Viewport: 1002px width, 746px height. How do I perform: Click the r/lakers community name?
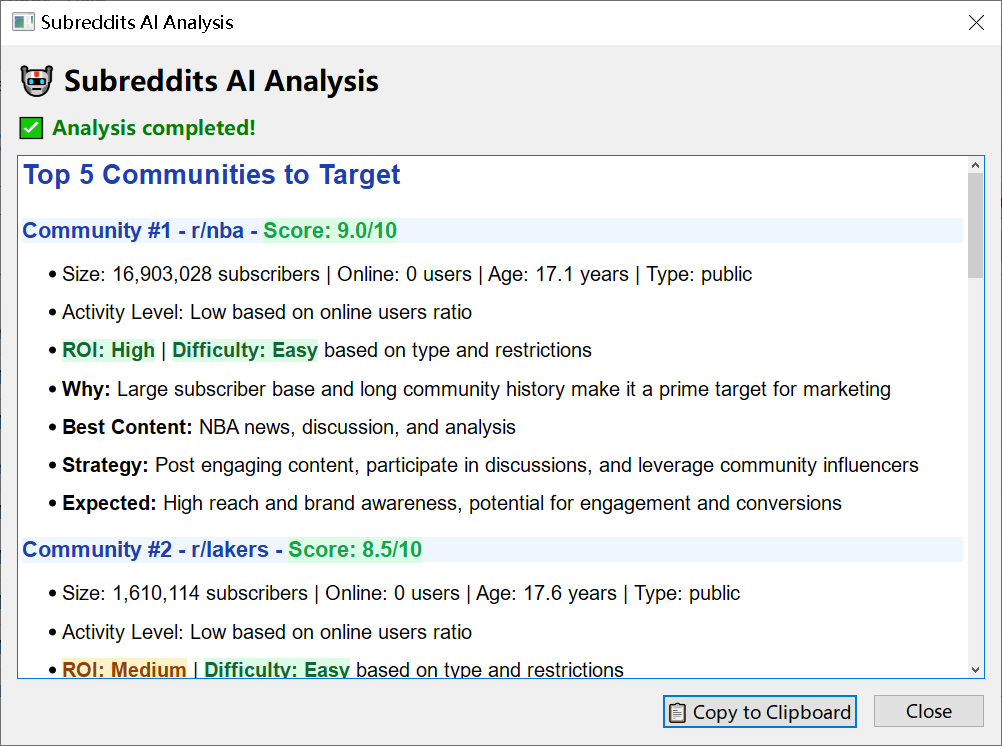230,549
